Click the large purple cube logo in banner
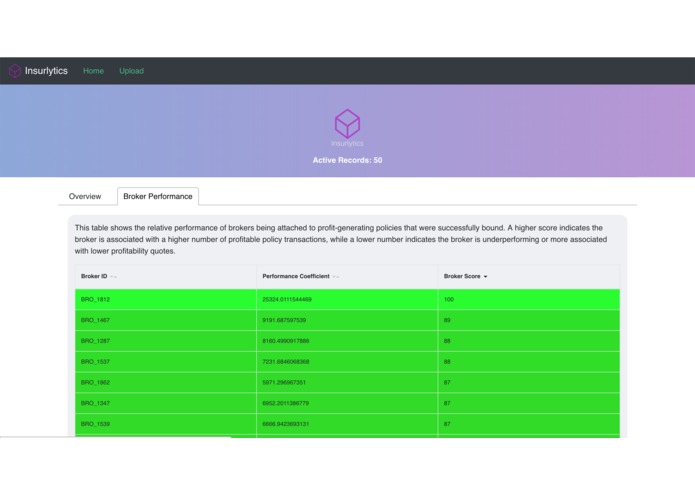This screenshot has height=494, width=695. 347,124
